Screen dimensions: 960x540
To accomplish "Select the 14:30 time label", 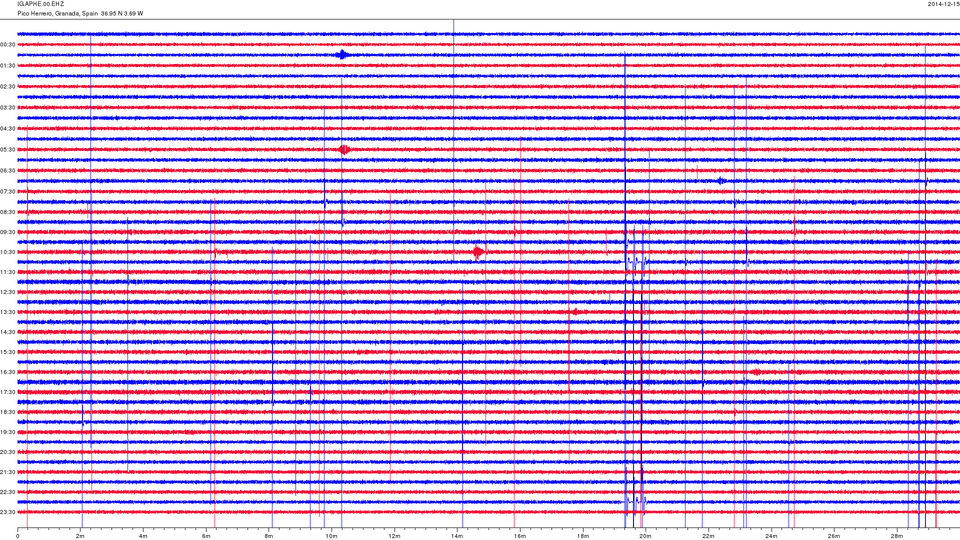I will click(x=8, y=332).
